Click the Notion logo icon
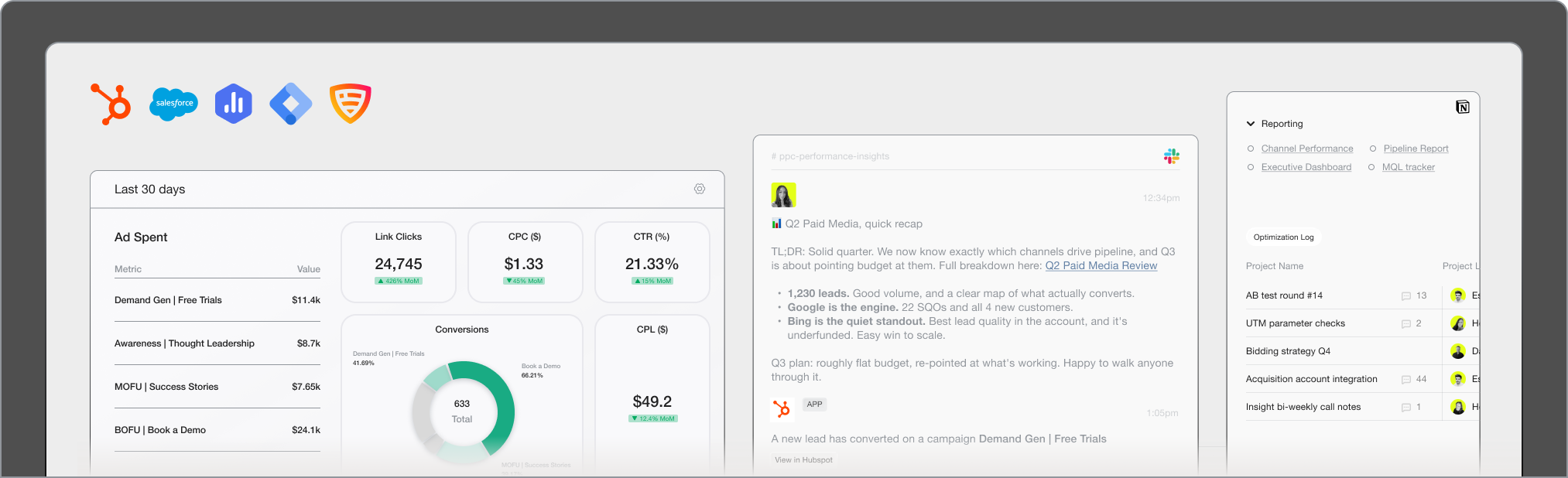This screenshot has height=478, width=1568. point(1463,107)
